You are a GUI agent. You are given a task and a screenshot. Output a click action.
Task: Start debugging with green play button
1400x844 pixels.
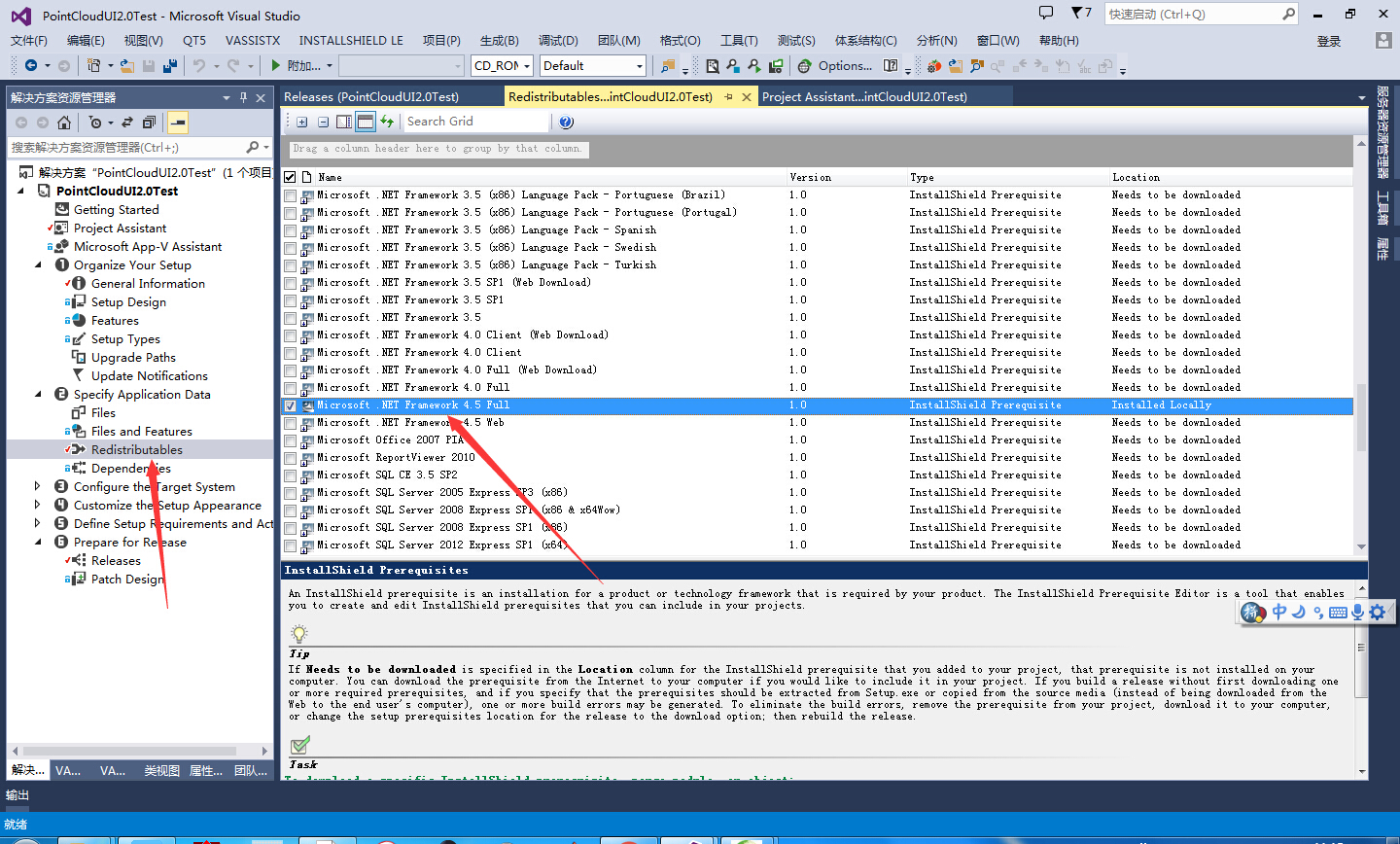coord(276,66)
